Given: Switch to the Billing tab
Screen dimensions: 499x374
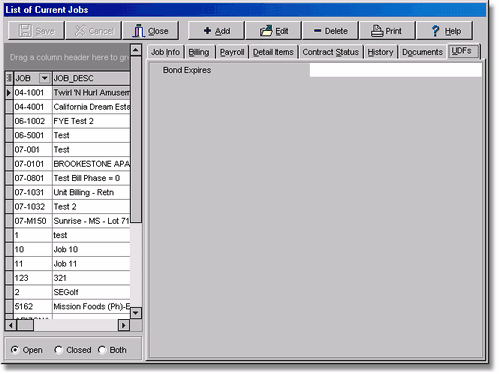Looking at the screenshot, I should (199, 52).
